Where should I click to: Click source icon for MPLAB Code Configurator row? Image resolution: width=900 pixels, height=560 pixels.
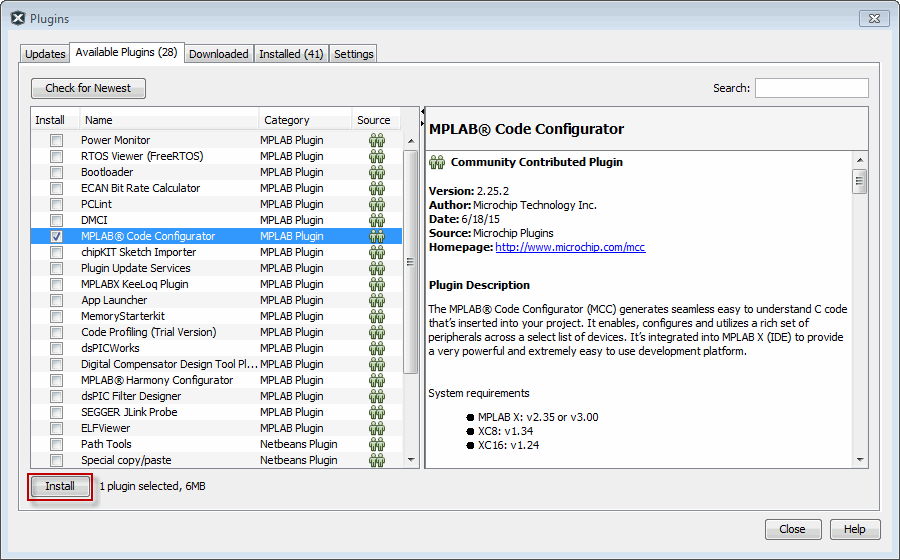pyautogui.click(x=376, y=236)
